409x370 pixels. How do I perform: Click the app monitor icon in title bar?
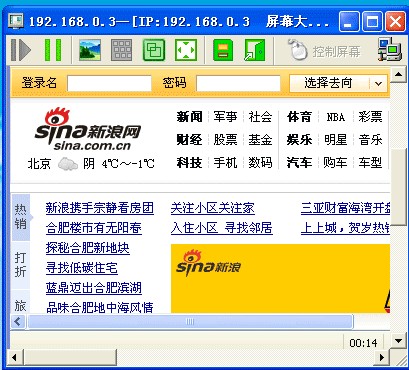[16, 22]
